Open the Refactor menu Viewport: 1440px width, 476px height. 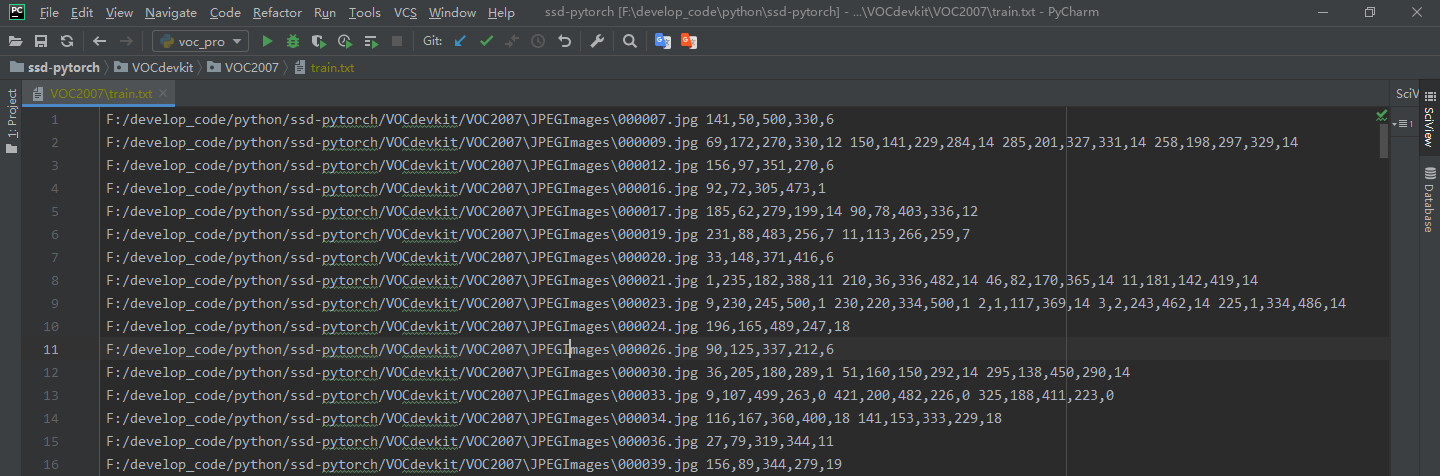pos(278,13)
